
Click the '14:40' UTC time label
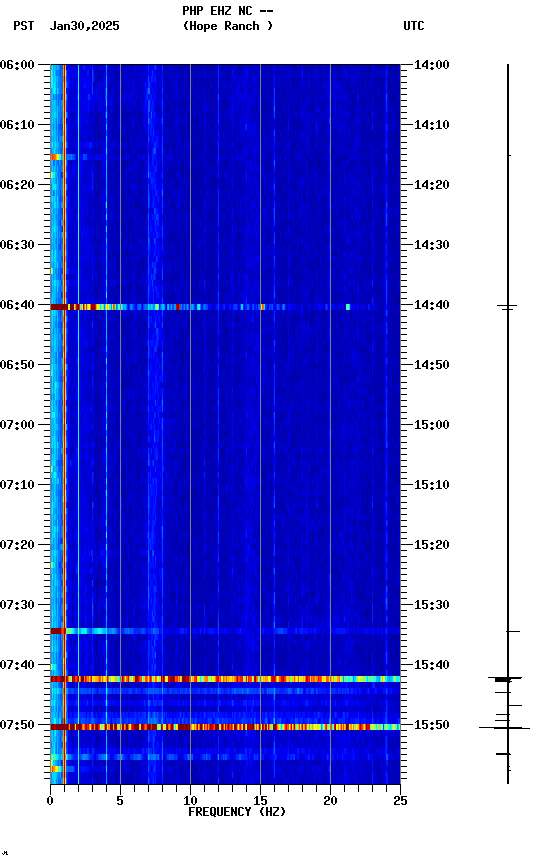[432, 305]
